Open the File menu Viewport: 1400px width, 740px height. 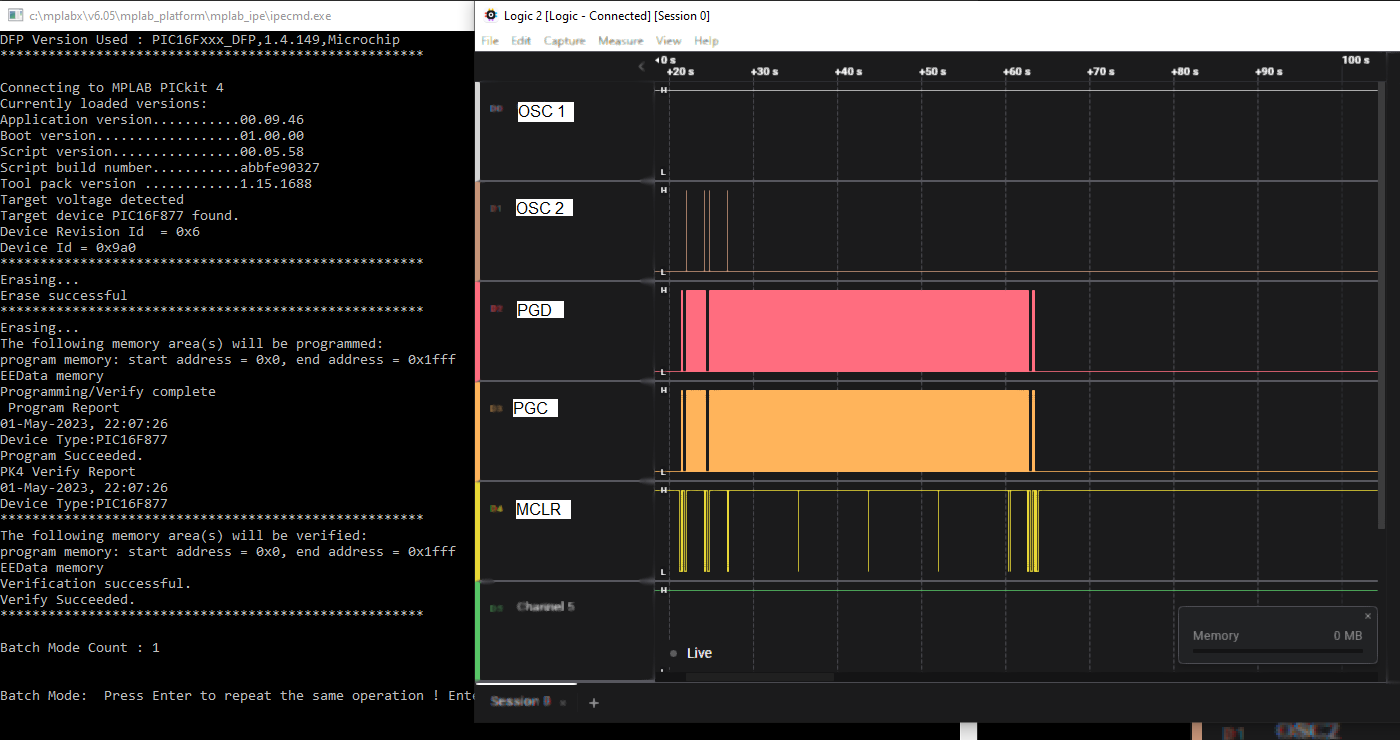click(x=490, y=41)
